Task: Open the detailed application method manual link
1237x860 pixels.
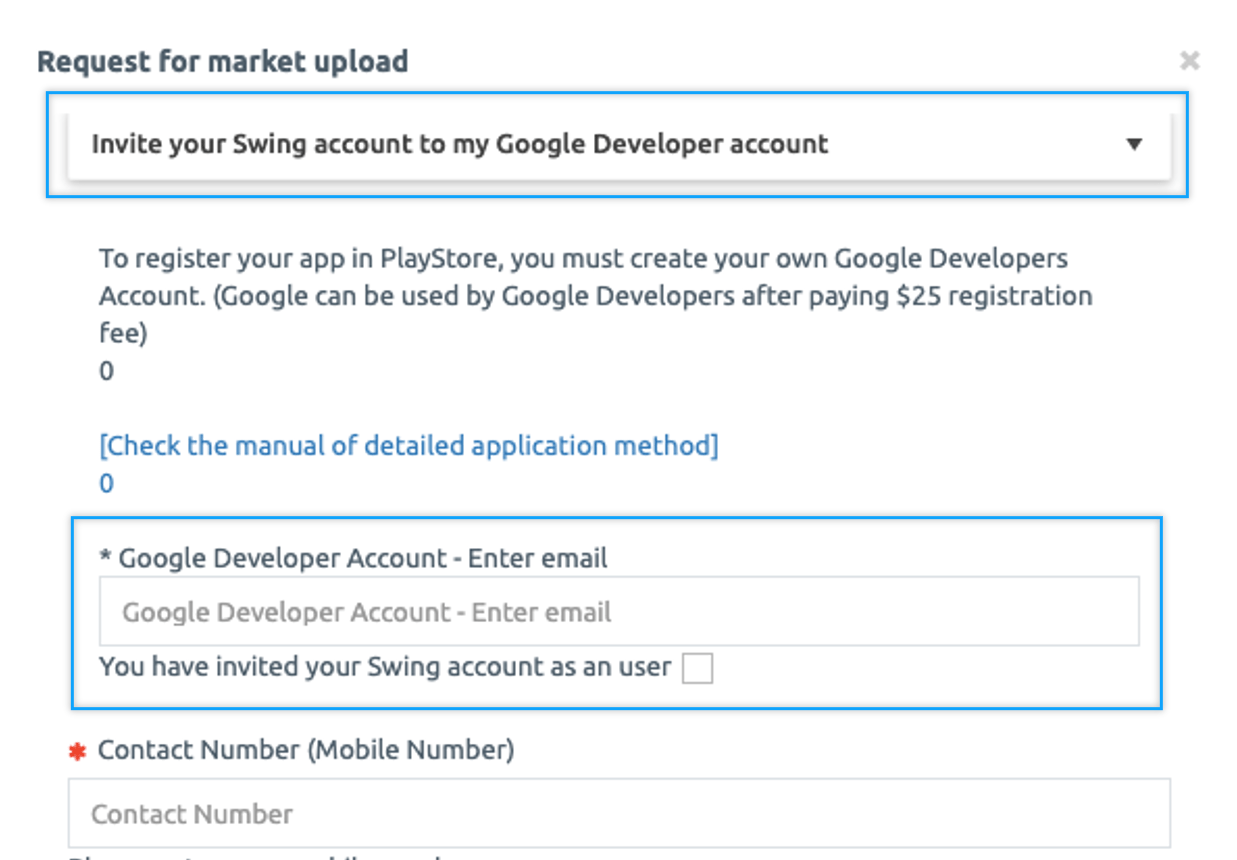Action: pyautogui.click(x=408, y=445)
